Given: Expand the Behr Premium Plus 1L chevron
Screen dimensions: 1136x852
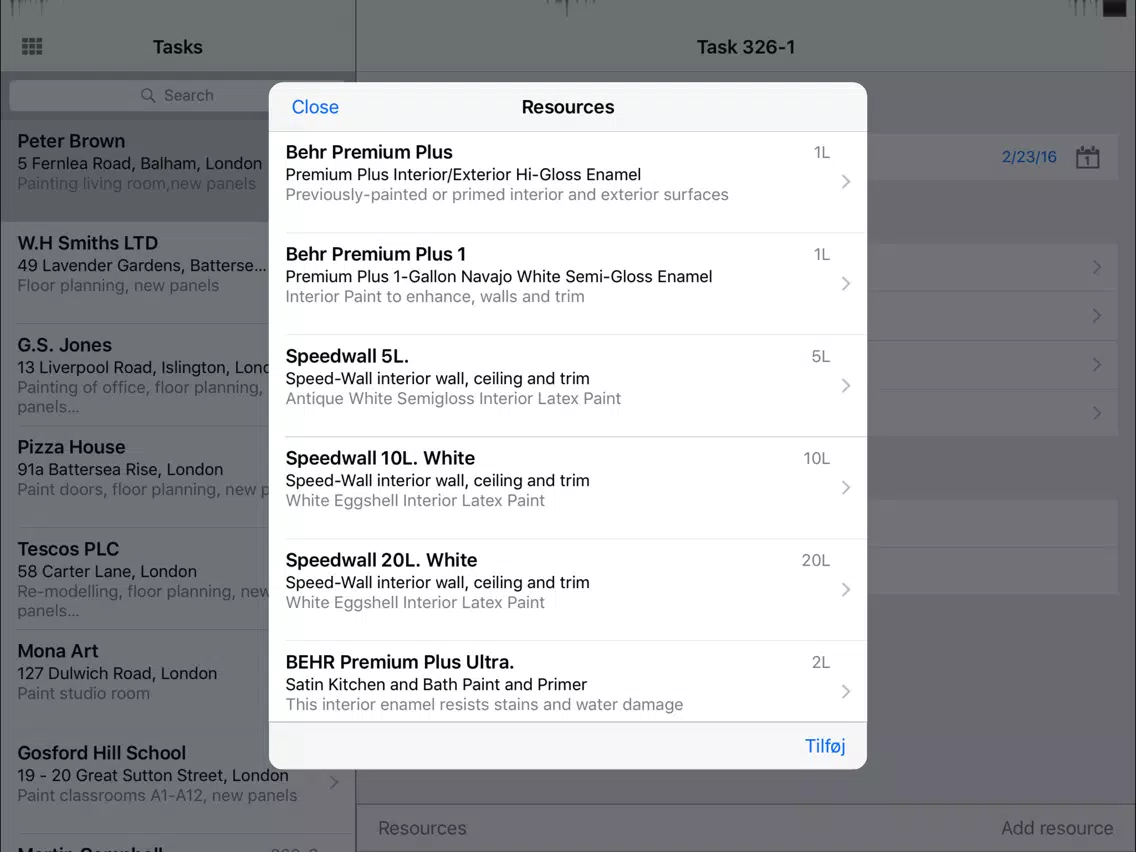Looking at the screenshot, I should click(845, 182).
